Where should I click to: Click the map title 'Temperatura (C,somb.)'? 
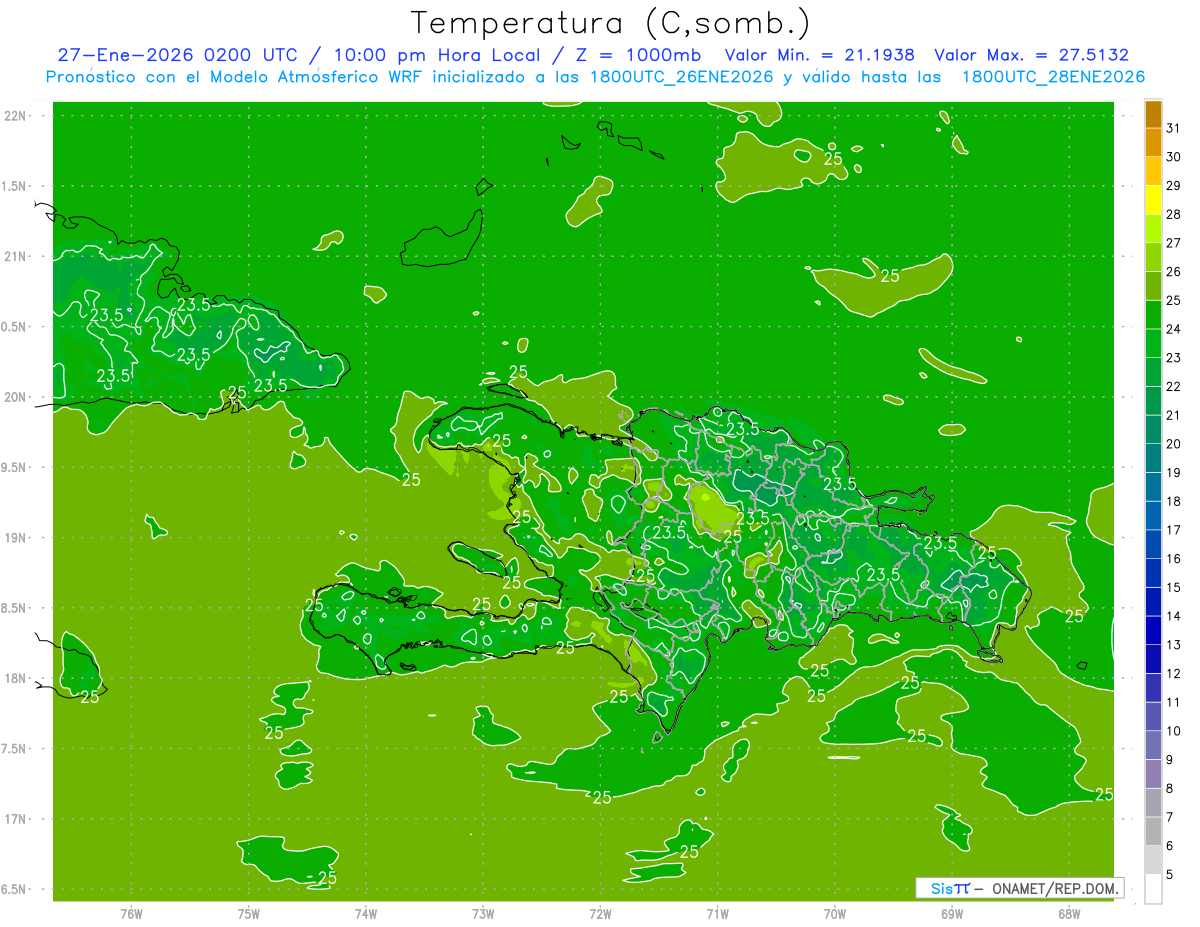(611, 23)
